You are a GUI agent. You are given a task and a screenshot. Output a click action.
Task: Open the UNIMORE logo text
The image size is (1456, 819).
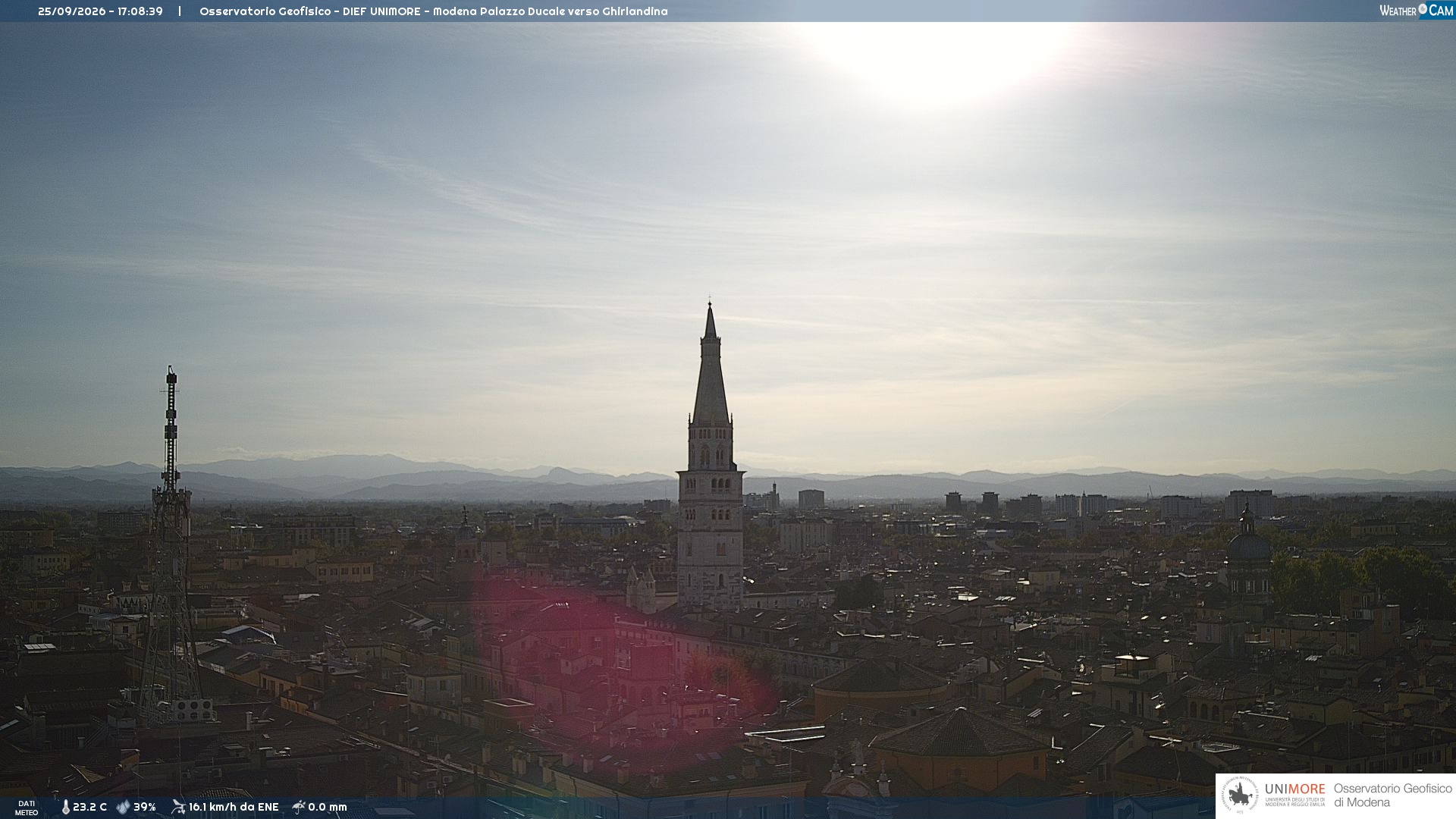tap(1295, 789)
